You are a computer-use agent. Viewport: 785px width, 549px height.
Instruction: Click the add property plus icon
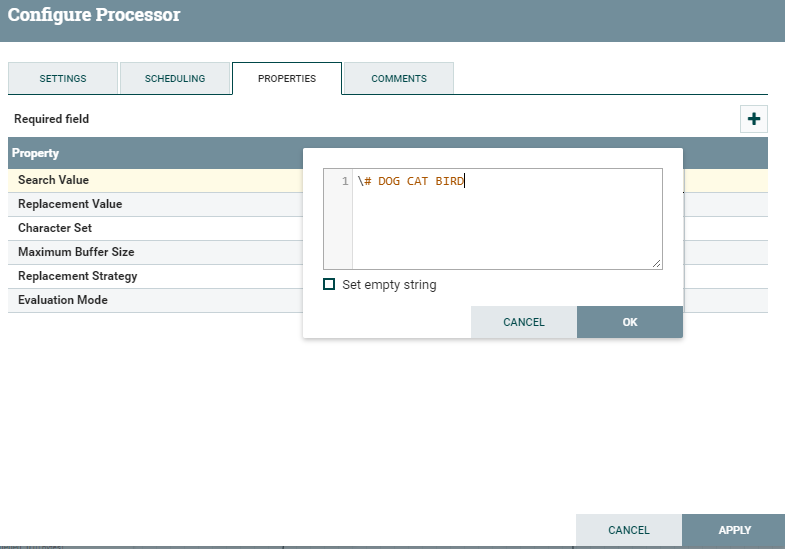click(x=754, y=119)
